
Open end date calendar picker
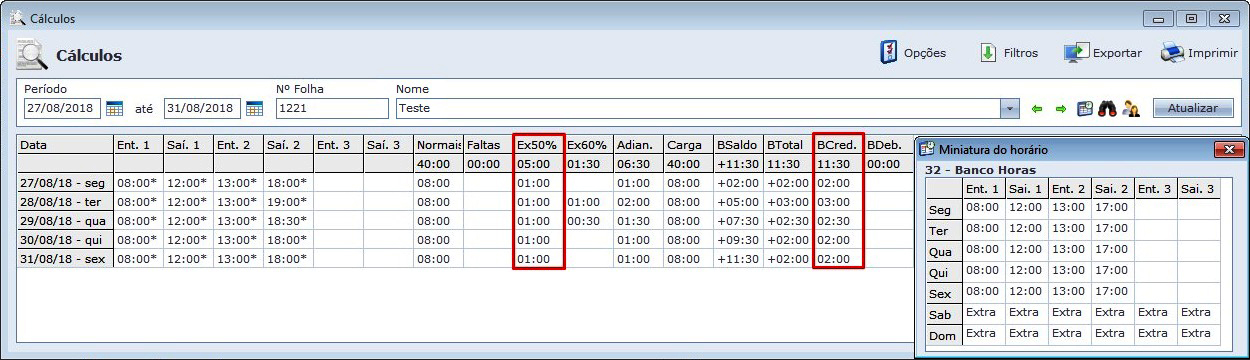click(x=254, y=108)
